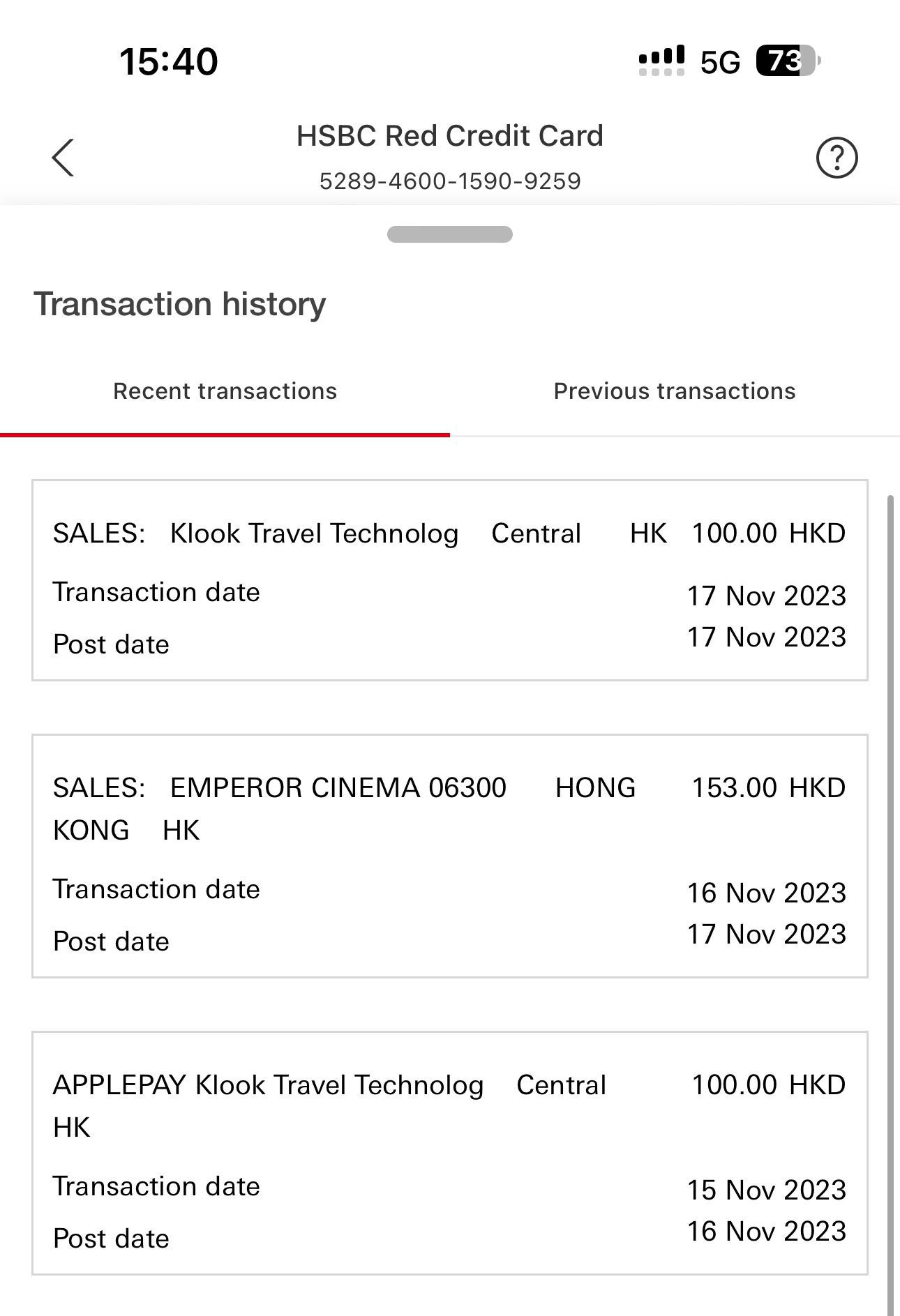The height and width of the screenshot is (1316, 900).
Task: Switch to Recent transactions tab
Action: 225,391
